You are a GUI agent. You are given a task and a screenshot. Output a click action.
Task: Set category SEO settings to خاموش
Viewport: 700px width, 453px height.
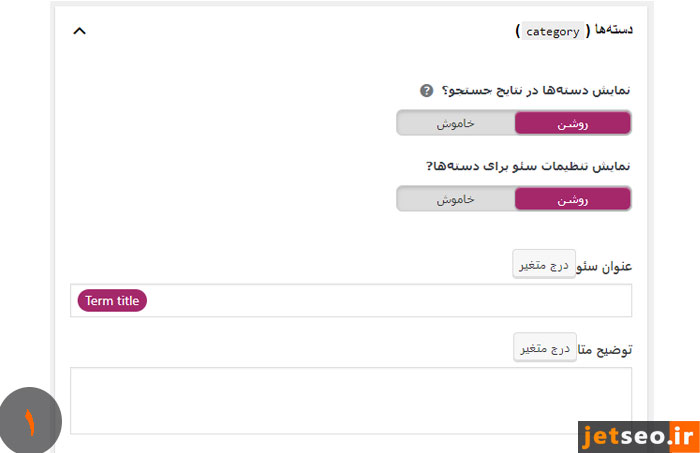[455, 199]
